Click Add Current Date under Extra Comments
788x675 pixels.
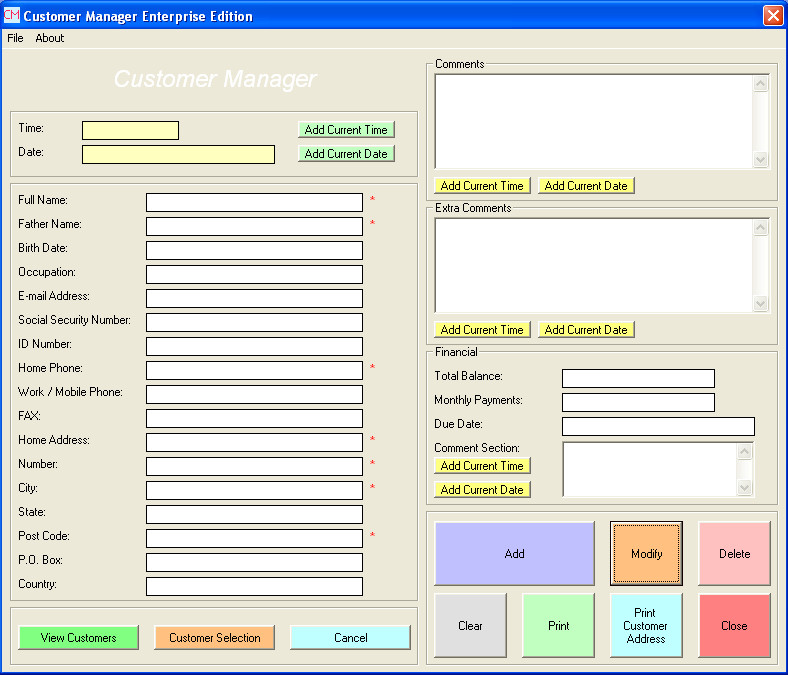click(x=586, y=330)
